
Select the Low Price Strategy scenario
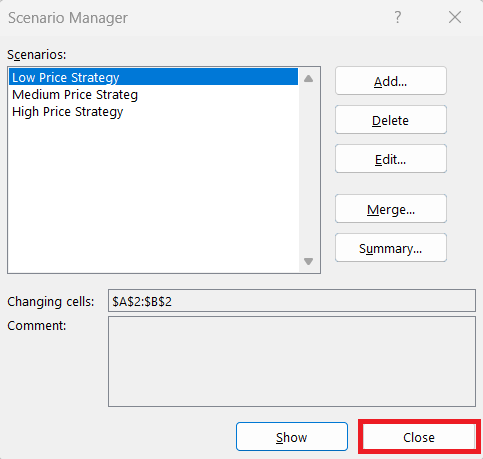[x=153, y=77]
